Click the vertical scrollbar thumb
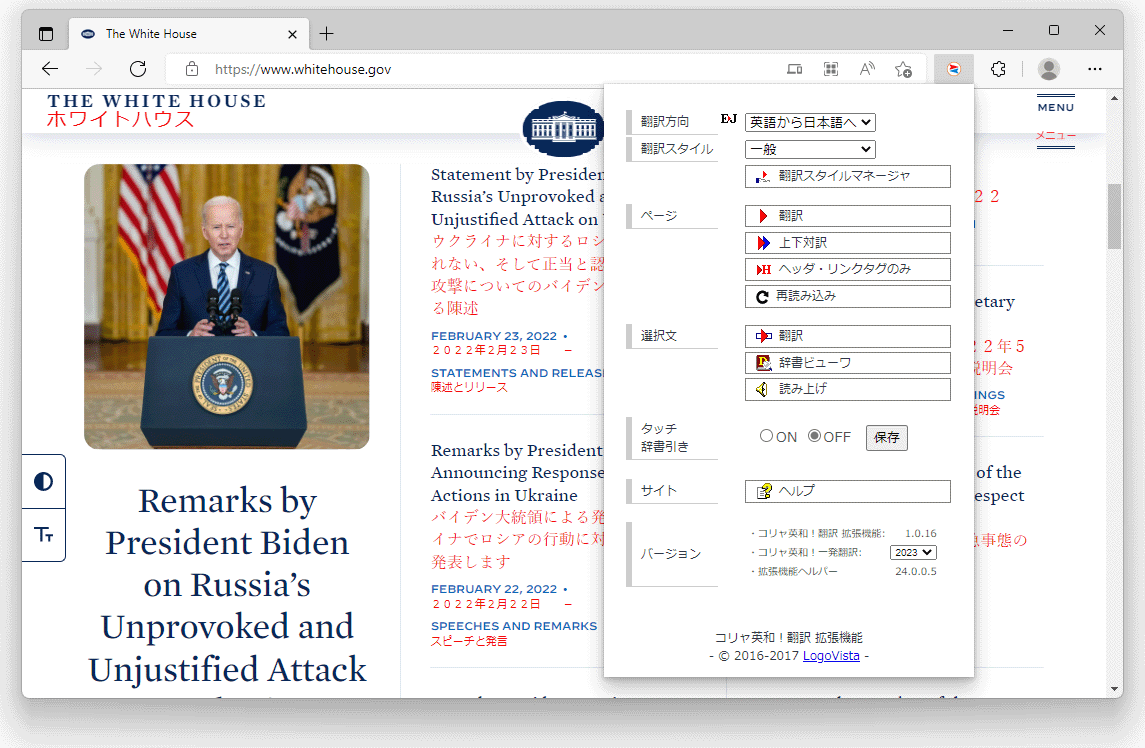Viewport: 1145px width, 748px height. point(1114,216)
